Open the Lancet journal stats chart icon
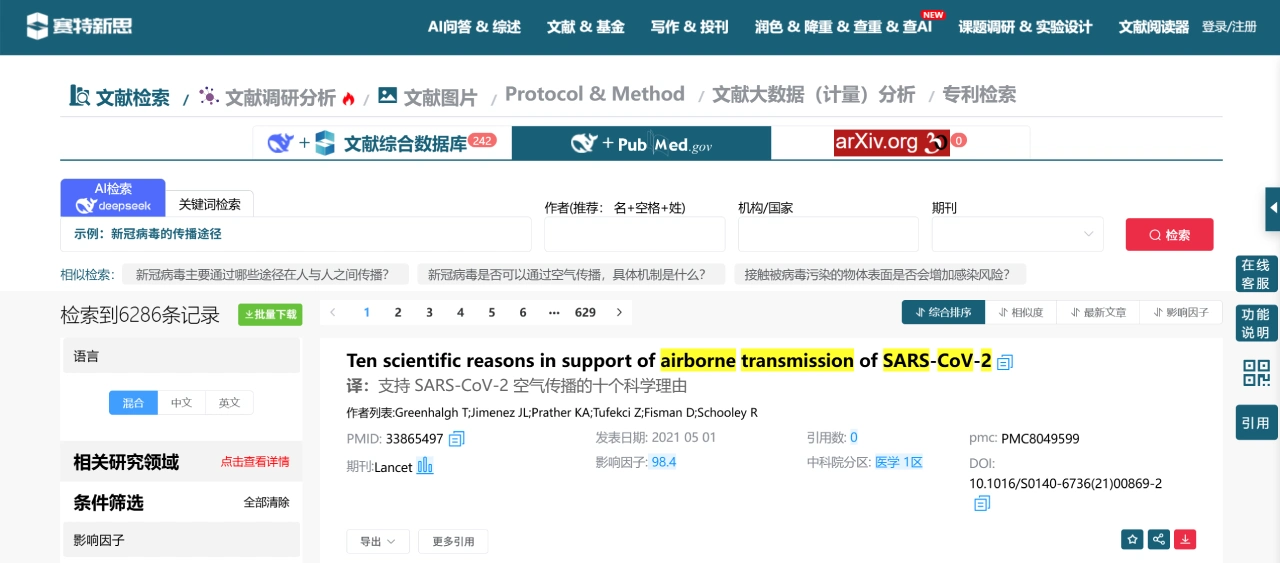 [x=425, y=466]
